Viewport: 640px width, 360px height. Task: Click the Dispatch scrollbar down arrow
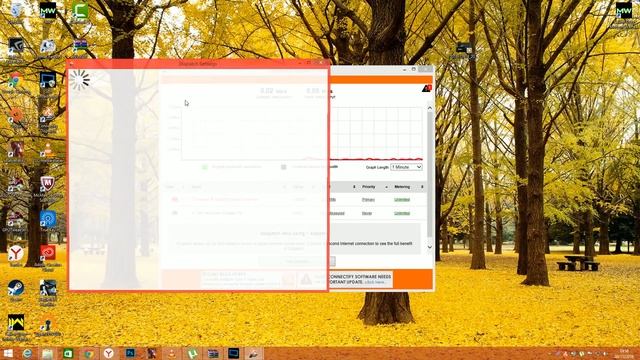430,247
